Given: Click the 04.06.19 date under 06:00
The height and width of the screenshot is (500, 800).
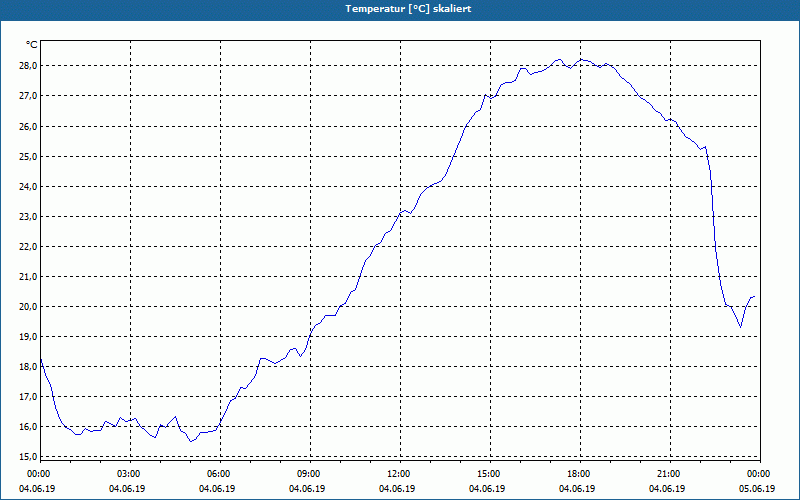Looking at the screenshot, I should 217,489.
